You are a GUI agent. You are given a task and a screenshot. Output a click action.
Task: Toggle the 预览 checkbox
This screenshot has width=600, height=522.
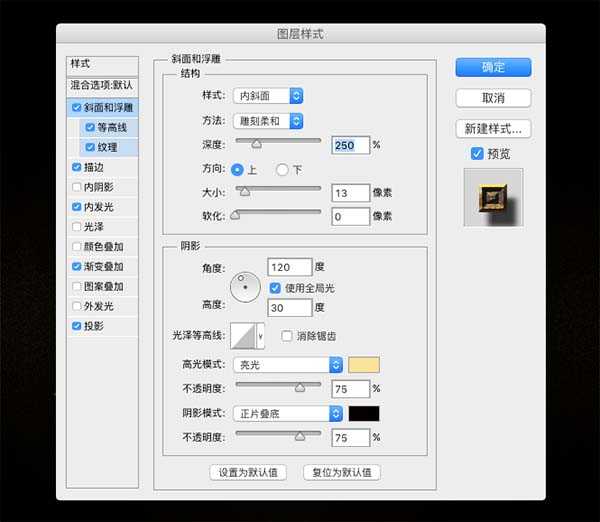click(477, 154)
